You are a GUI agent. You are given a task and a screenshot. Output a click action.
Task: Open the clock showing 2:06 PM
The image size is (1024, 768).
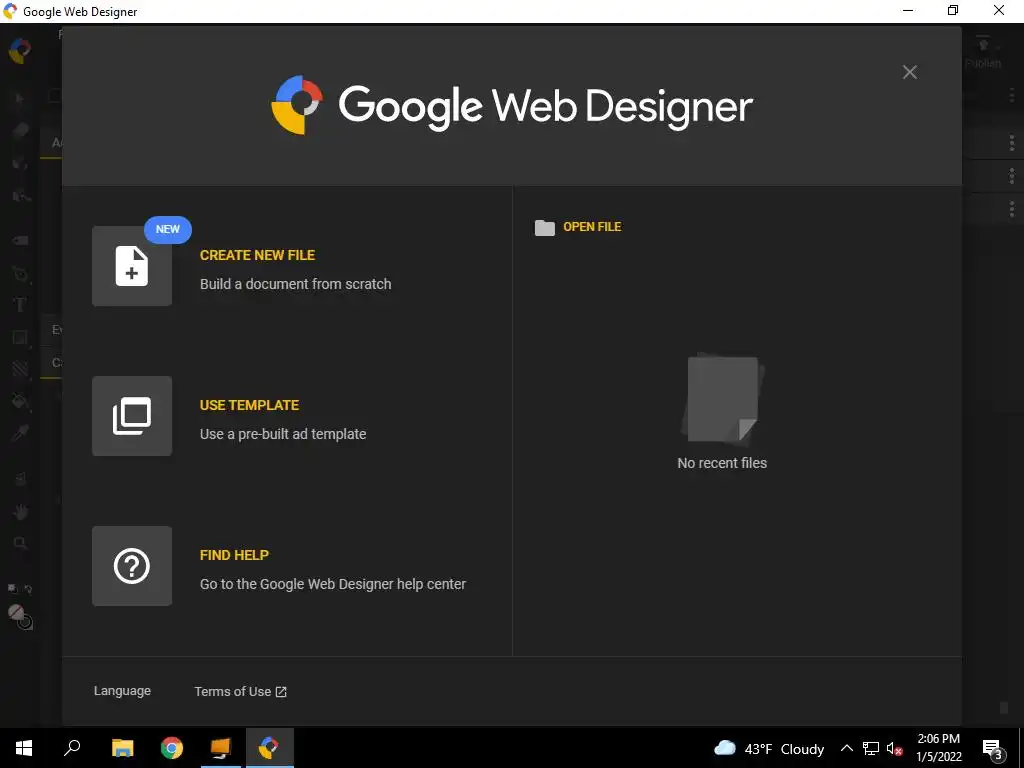[938, 748]
